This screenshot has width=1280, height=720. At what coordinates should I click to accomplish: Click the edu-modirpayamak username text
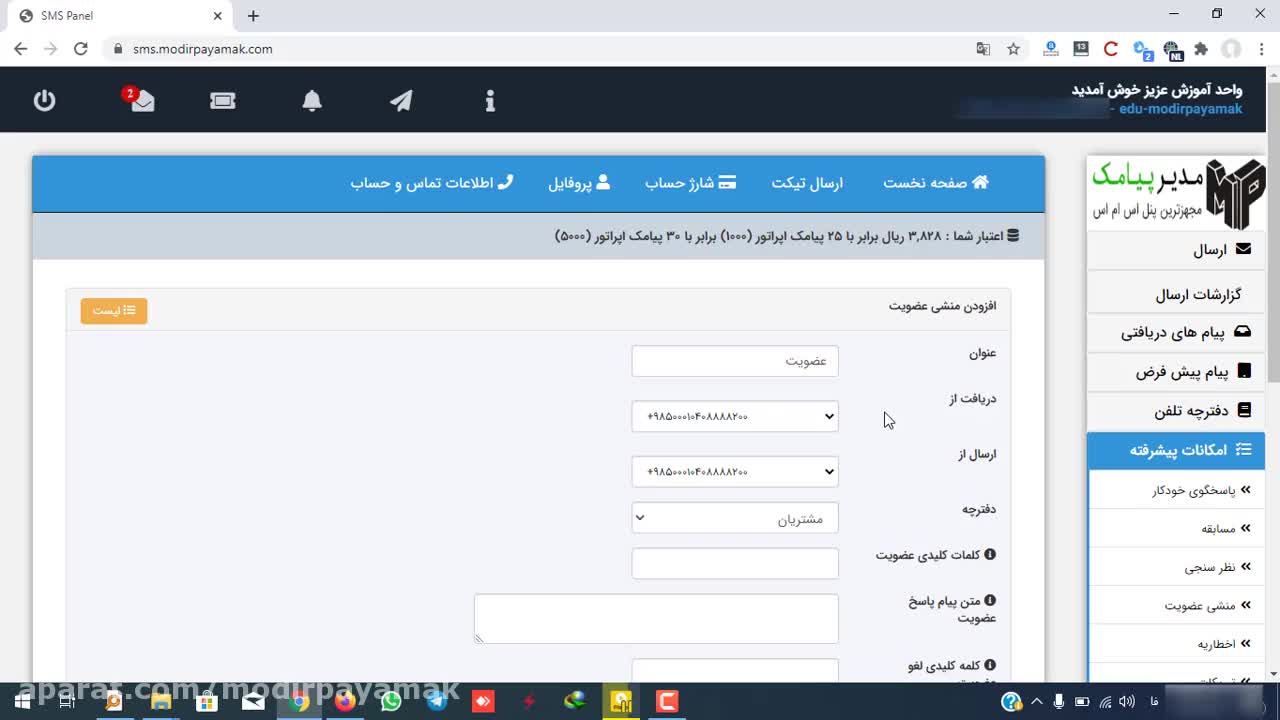[1181, 109]
